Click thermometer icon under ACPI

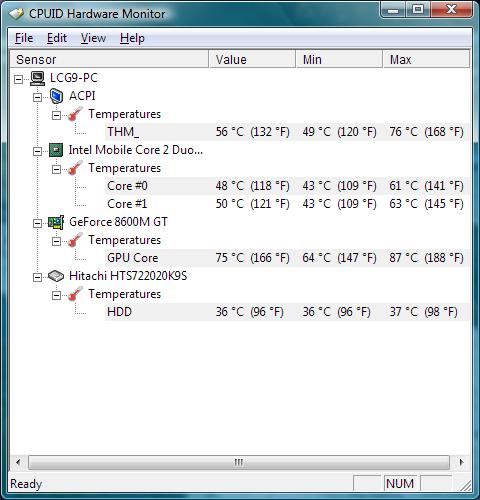point(75,114)
